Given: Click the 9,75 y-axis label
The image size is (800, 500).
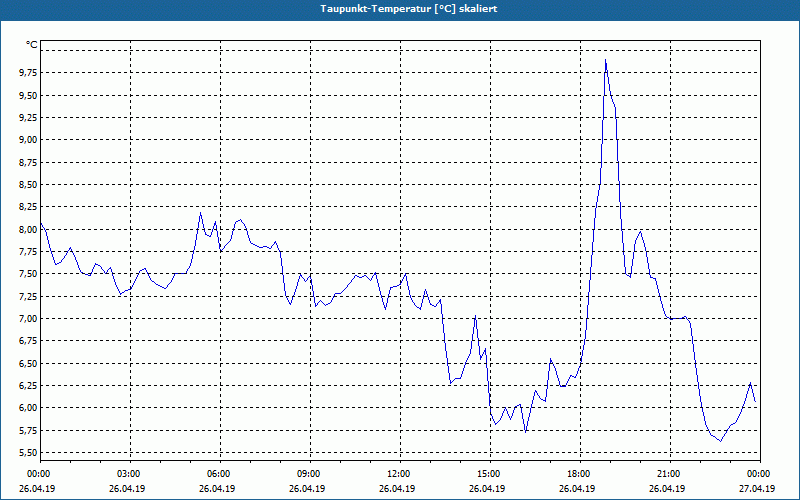Looking at the screenshot, I should coord(28,73).
